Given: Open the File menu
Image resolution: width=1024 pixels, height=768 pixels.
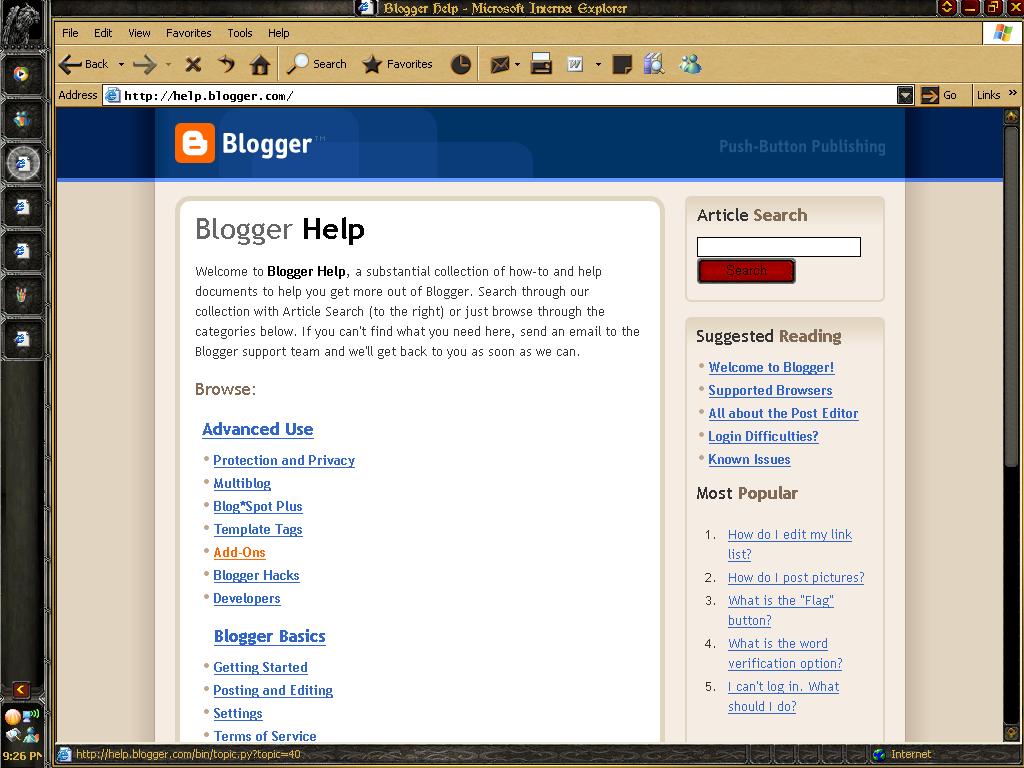Looking at the screenshot, I should coord(70,33).
